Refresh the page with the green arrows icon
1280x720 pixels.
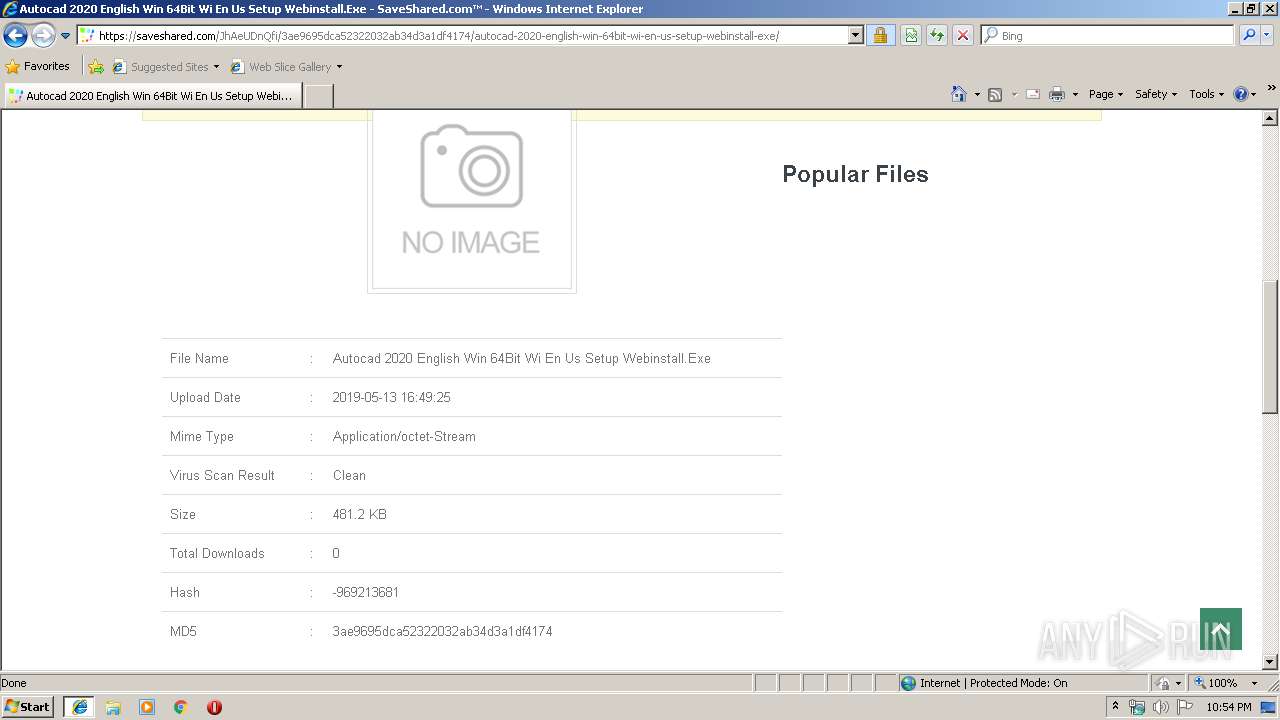[x=937, y=36]
